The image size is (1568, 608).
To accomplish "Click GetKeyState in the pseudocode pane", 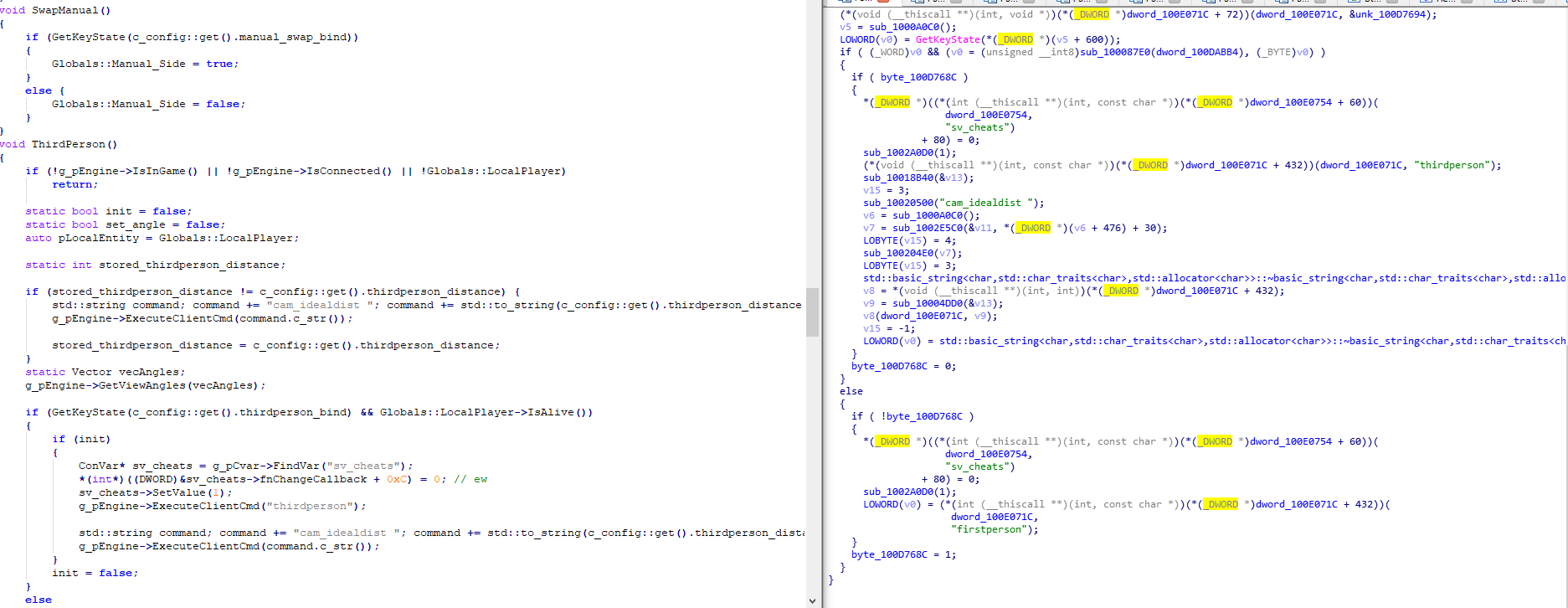I will coord(948,39).
